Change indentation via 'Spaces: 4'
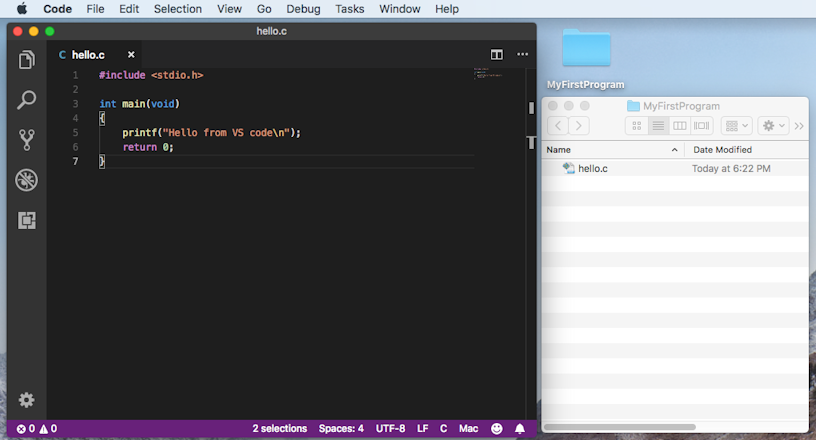The width and height of the screenshot is (816, 440). [x=341, y=429]
